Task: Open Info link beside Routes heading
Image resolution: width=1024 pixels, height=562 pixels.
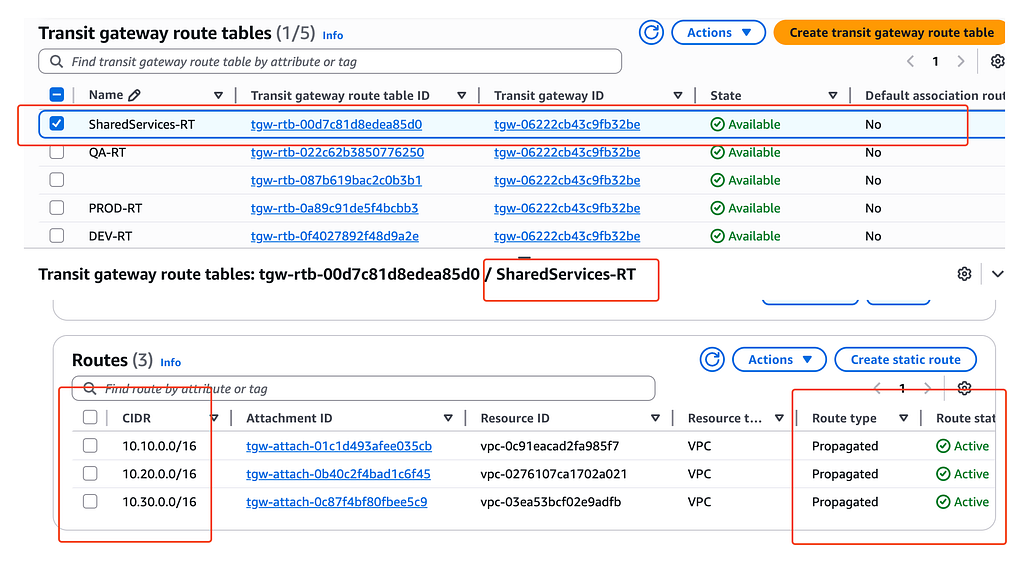Action: tap(170, 362)
